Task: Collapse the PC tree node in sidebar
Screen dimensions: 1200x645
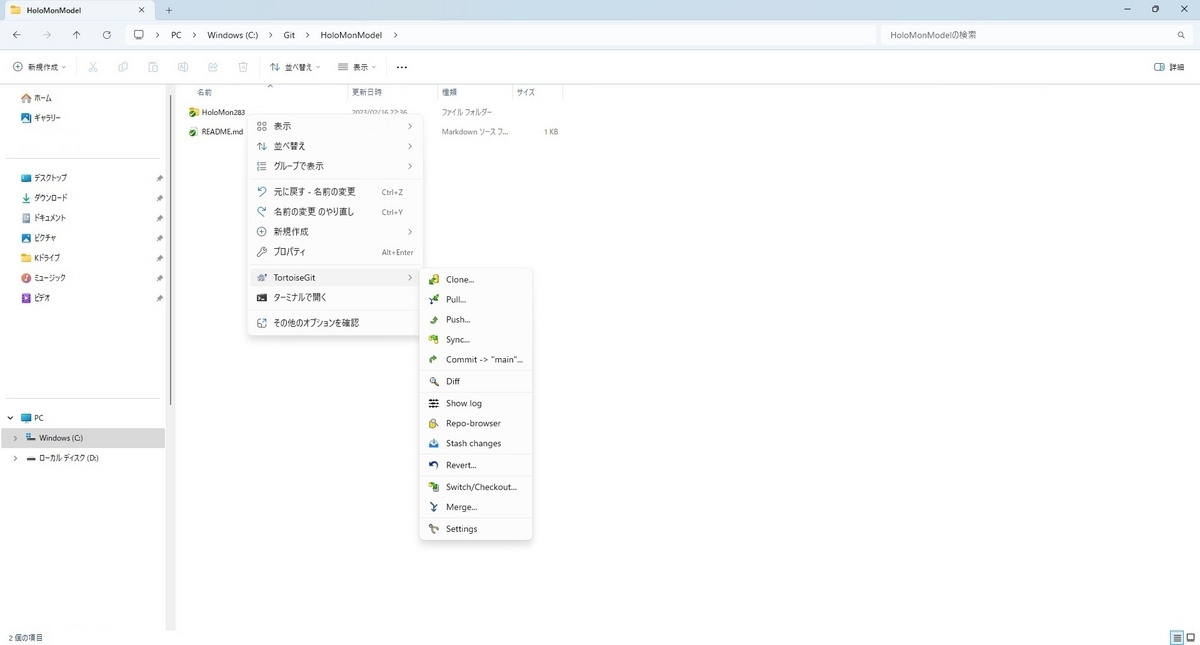Action: click(10, 417)
